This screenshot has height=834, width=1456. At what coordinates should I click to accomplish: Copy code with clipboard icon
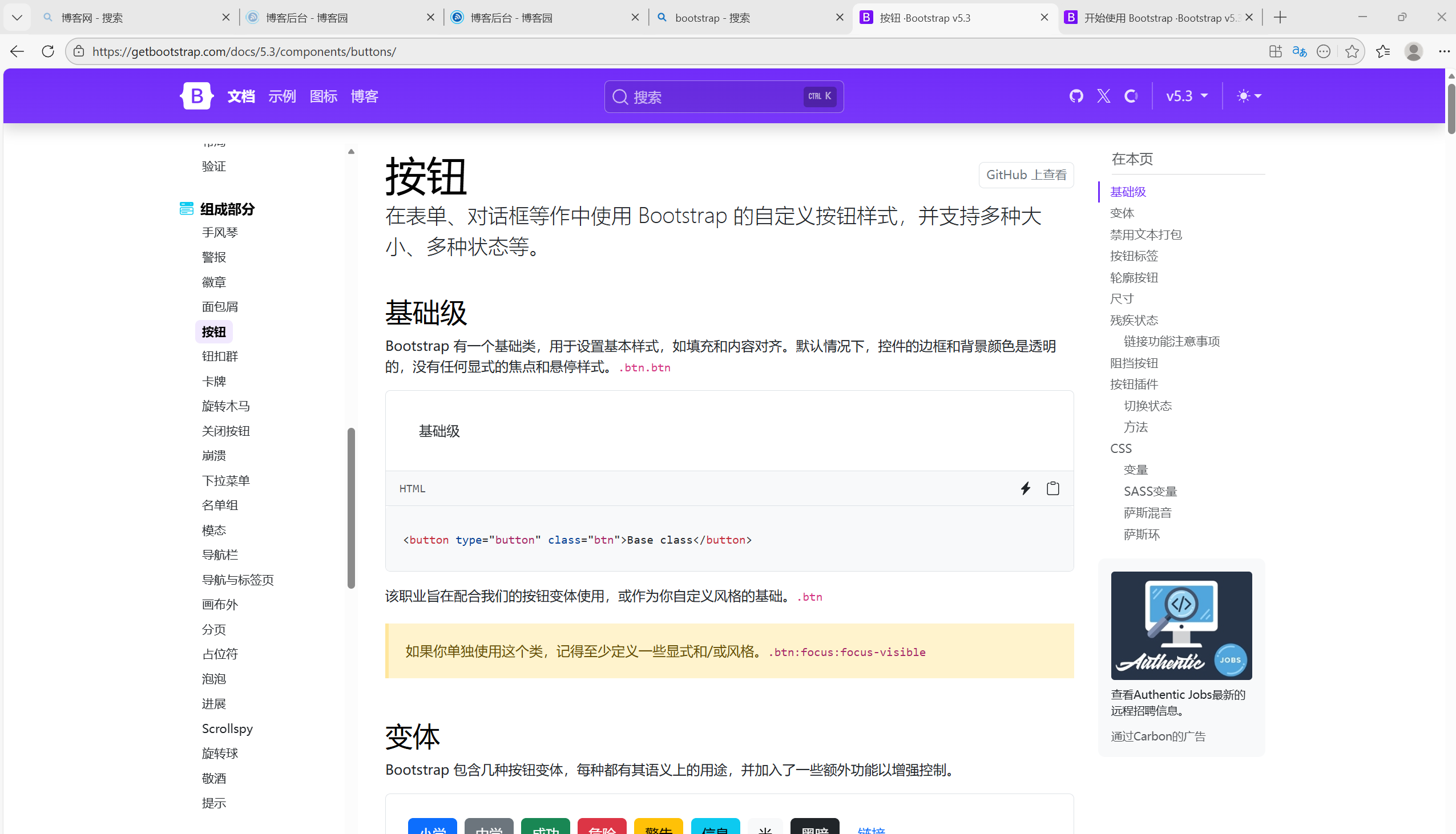[x=1052, y=488]
